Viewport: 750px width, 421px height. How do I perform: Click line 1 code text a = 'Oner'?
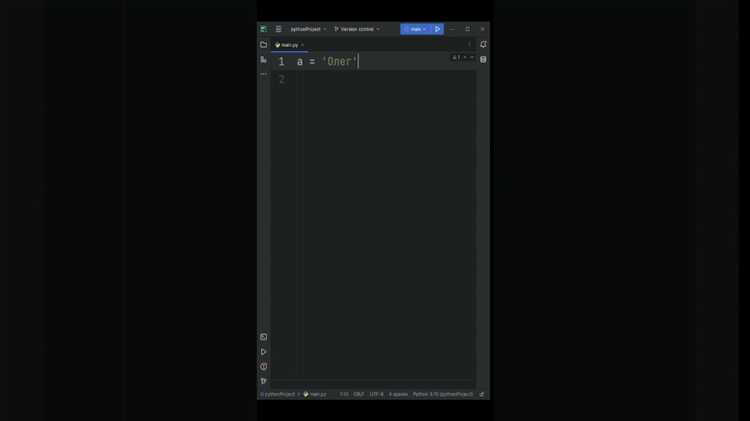327,62
